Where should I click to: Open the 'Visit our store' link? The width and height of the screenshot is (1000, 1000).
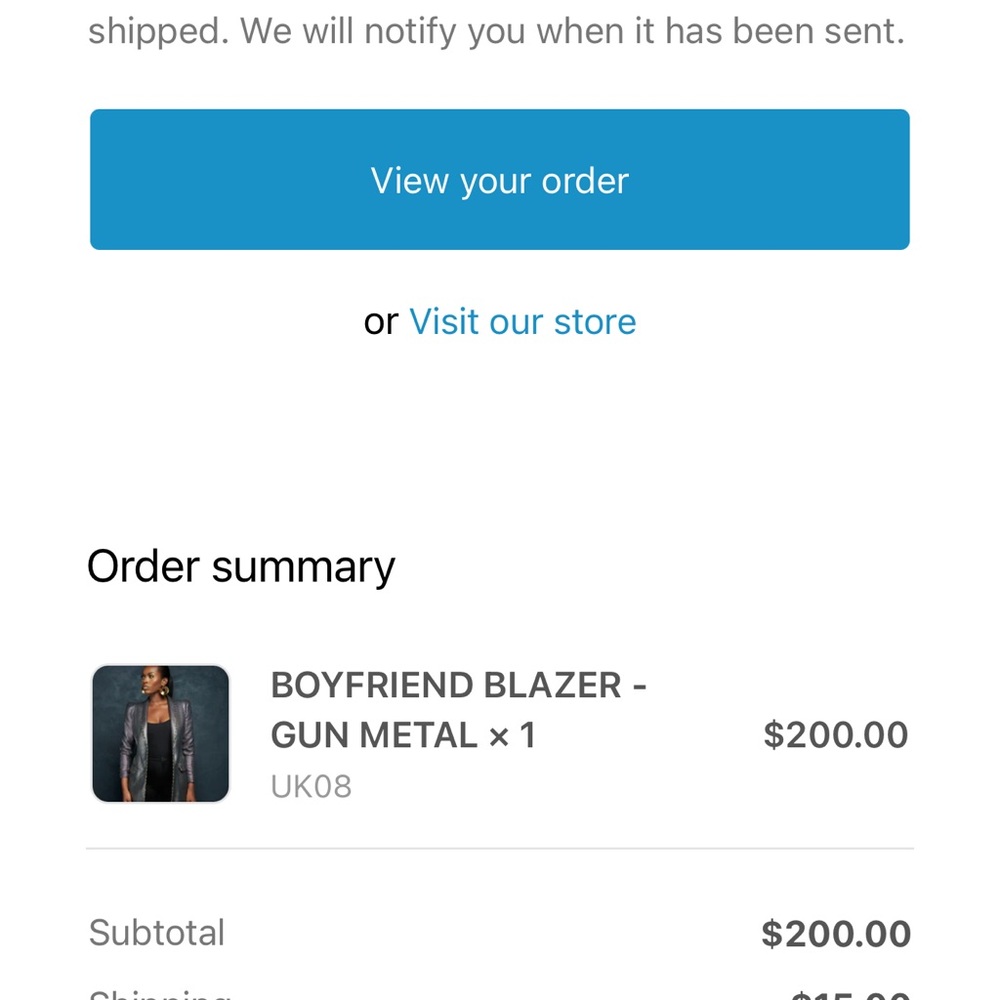click(x=521, y=321)
